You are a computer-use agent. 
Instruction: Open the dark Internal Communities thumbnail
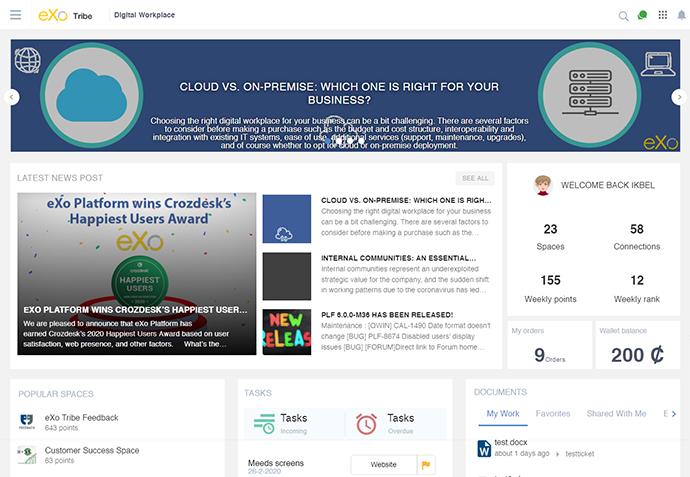pos(286,276)
